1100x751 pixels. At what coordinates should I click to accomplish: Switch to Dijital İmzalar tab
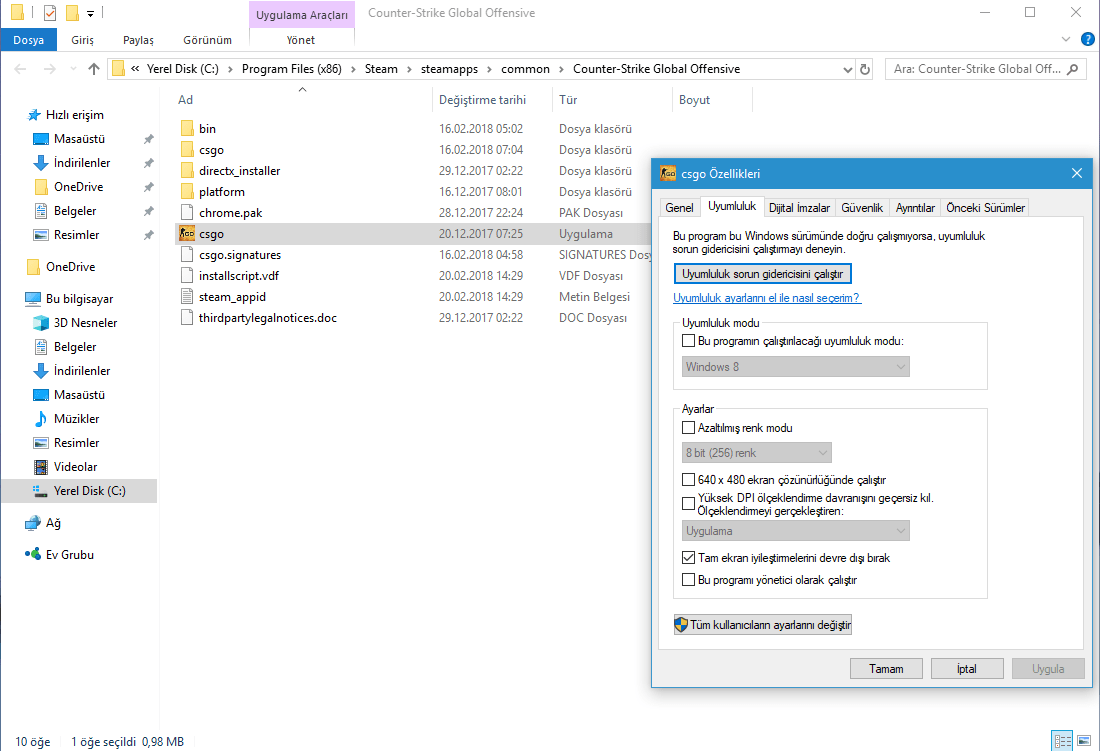[799, 208]
